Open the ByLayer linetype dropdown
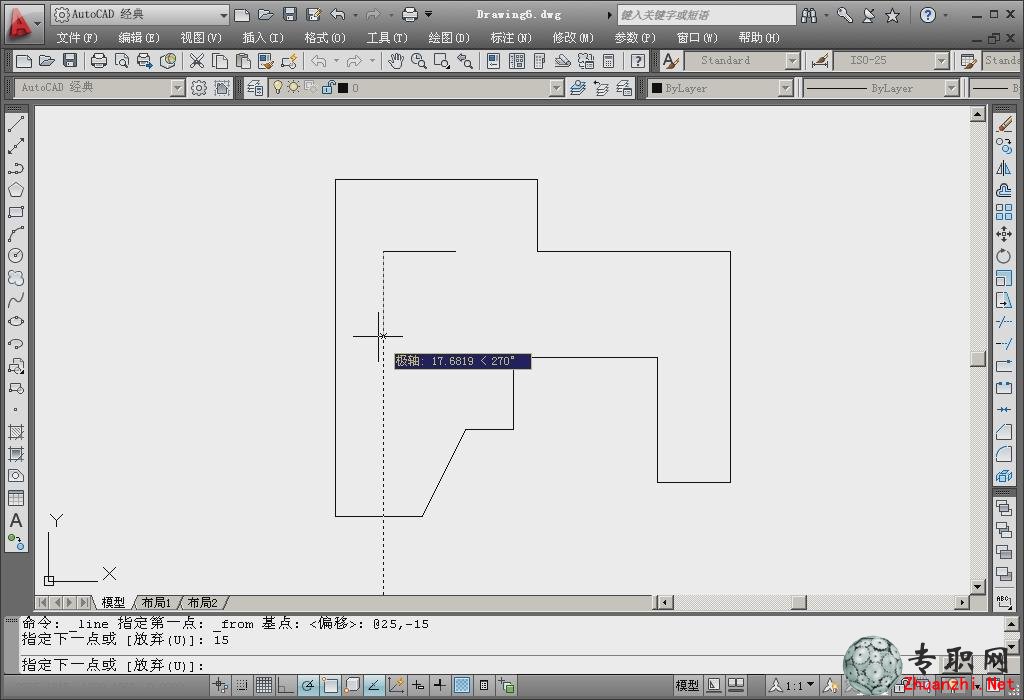Viewport: 1024px width, 700px height. tap(952, 88)
